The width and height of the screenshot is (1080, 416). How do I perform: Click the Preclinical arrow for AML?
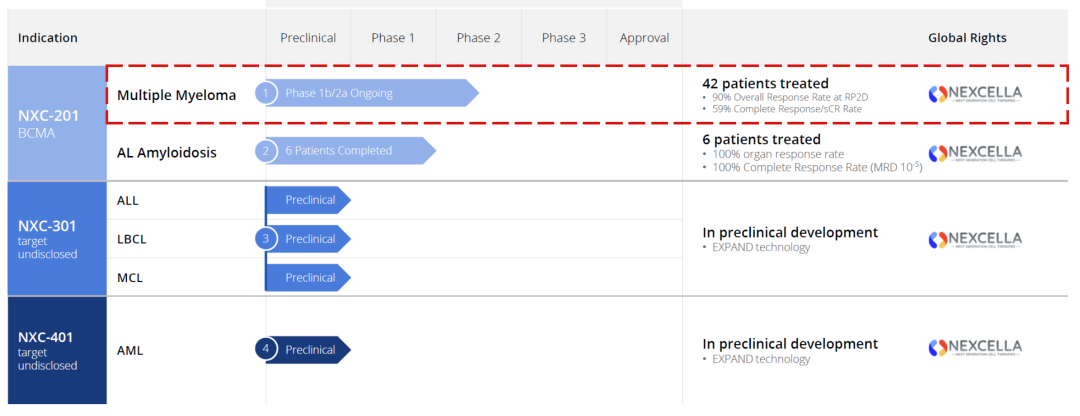(x=312, y=350)
